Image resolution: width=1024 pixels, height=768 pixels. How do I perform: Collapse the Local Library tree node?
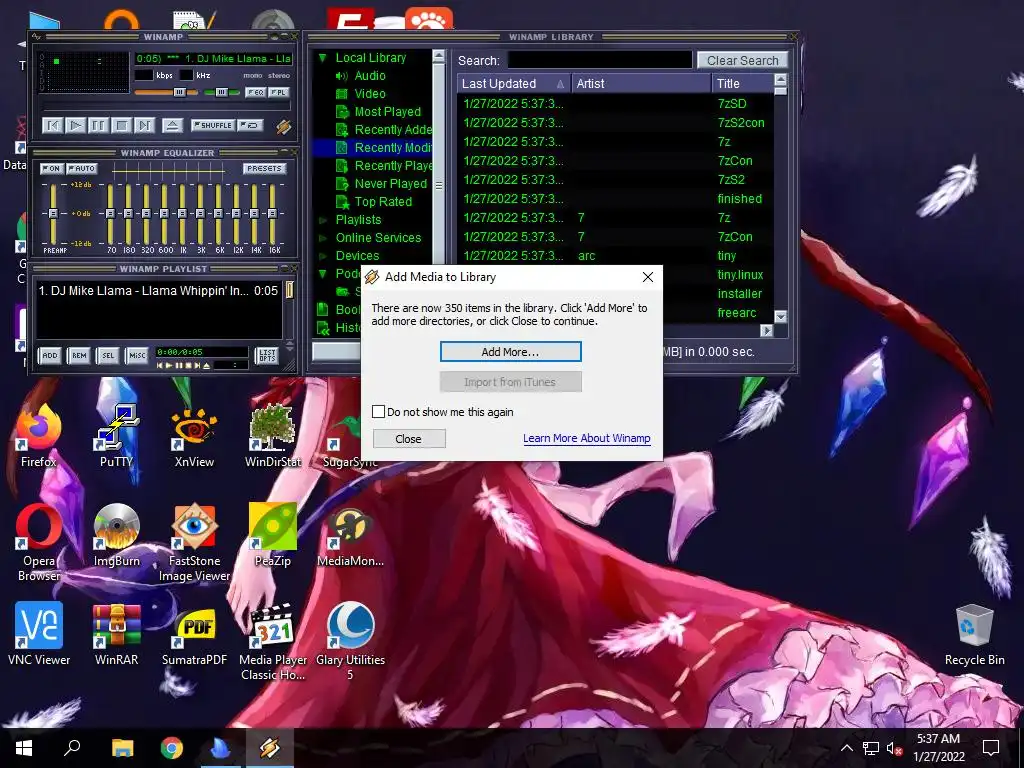point(322,58)
